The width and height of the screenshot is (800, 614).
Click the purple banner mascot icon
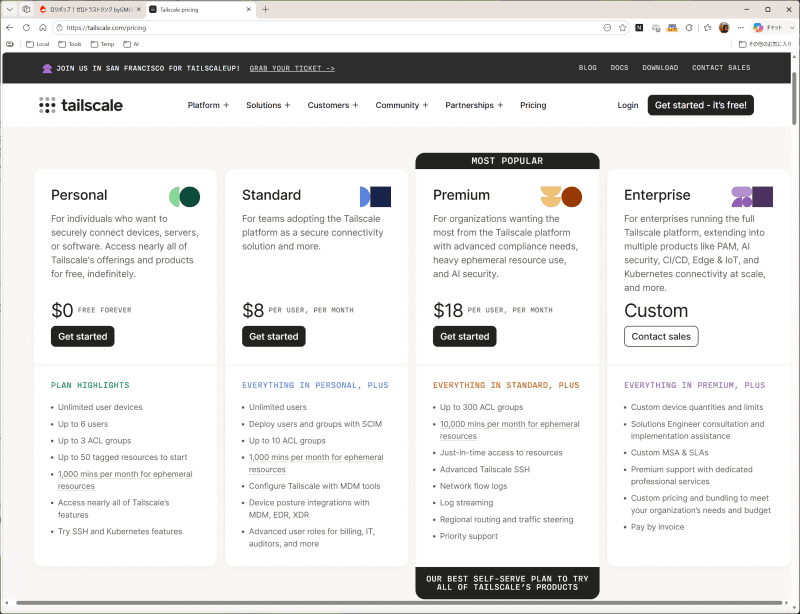(x=47, y=68)
